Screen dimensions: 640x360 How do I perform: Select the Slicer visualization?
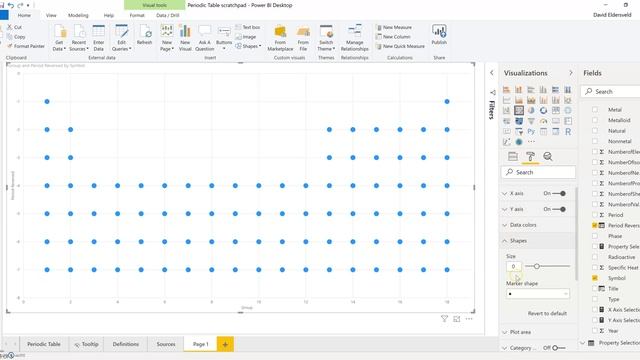pyautogui.click(x=519, y=131)
